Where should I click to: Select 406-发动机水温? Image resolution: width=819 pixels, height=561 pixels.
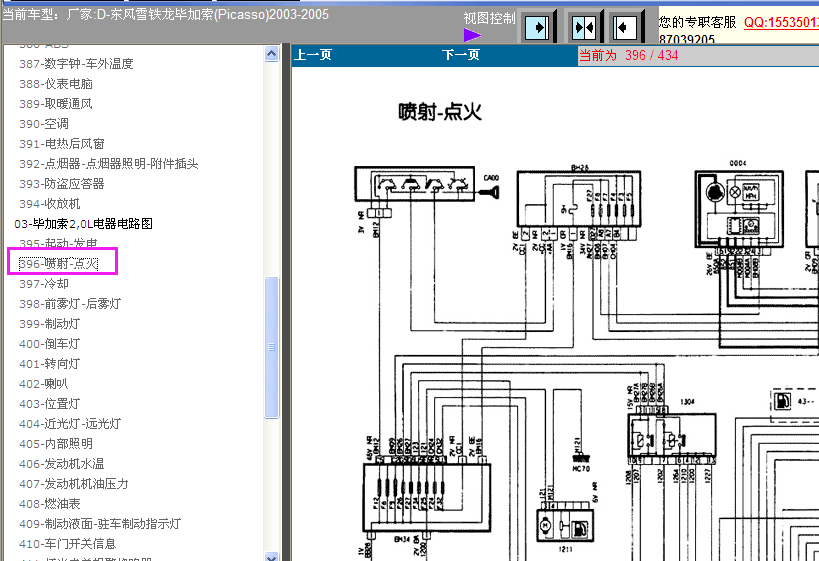[62, 464]
